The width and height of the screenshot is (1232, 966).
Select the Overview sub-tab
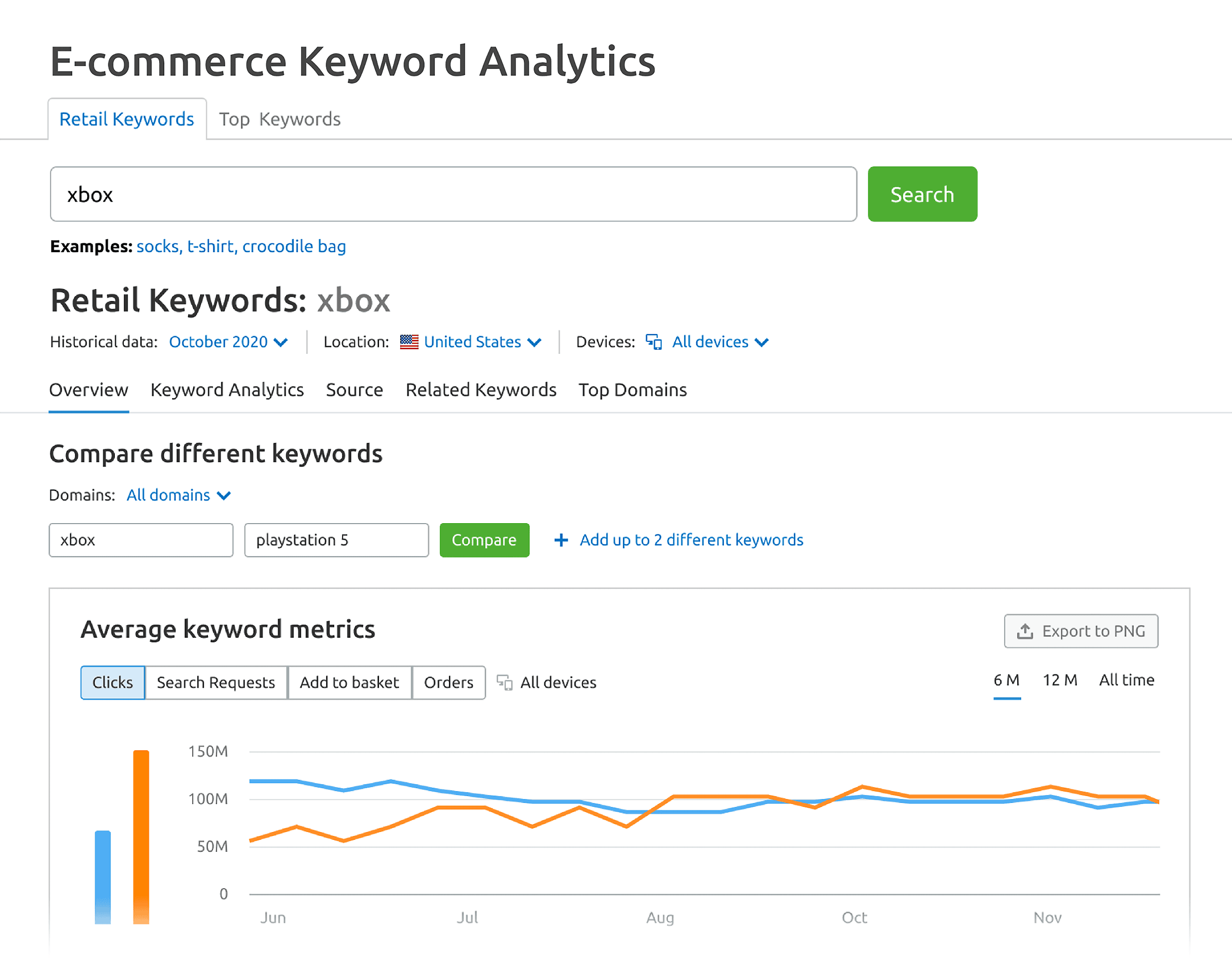[89, 390]
